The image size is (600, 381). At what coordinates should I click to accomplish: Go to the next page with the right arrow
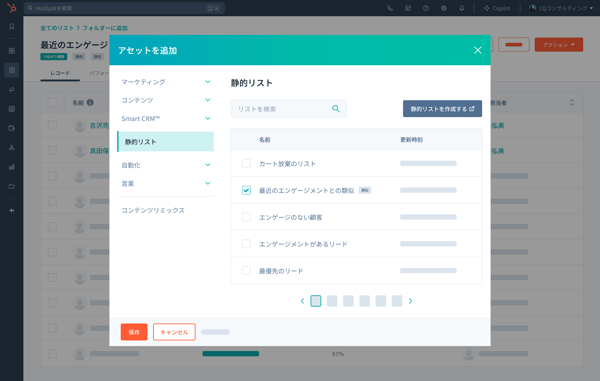(410, 301)
